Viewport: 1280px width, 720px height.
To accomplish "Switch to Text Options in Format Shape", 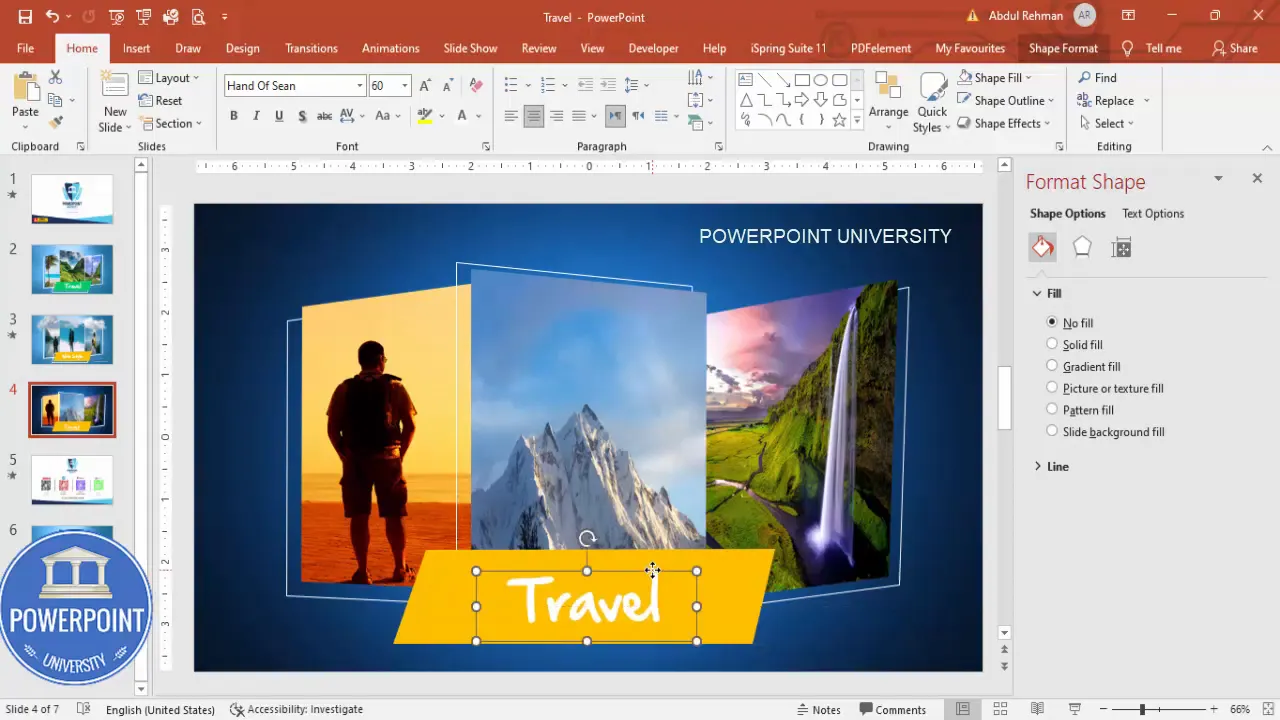I will (1153, 213).
